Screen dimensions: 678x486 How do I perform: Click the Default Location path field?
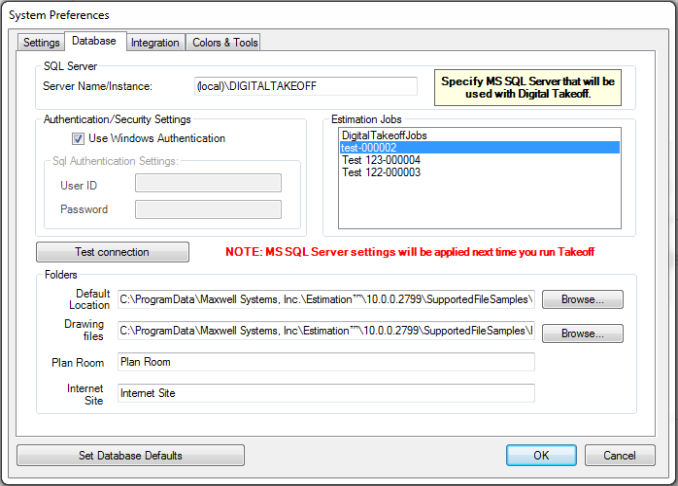click(326, 299)
